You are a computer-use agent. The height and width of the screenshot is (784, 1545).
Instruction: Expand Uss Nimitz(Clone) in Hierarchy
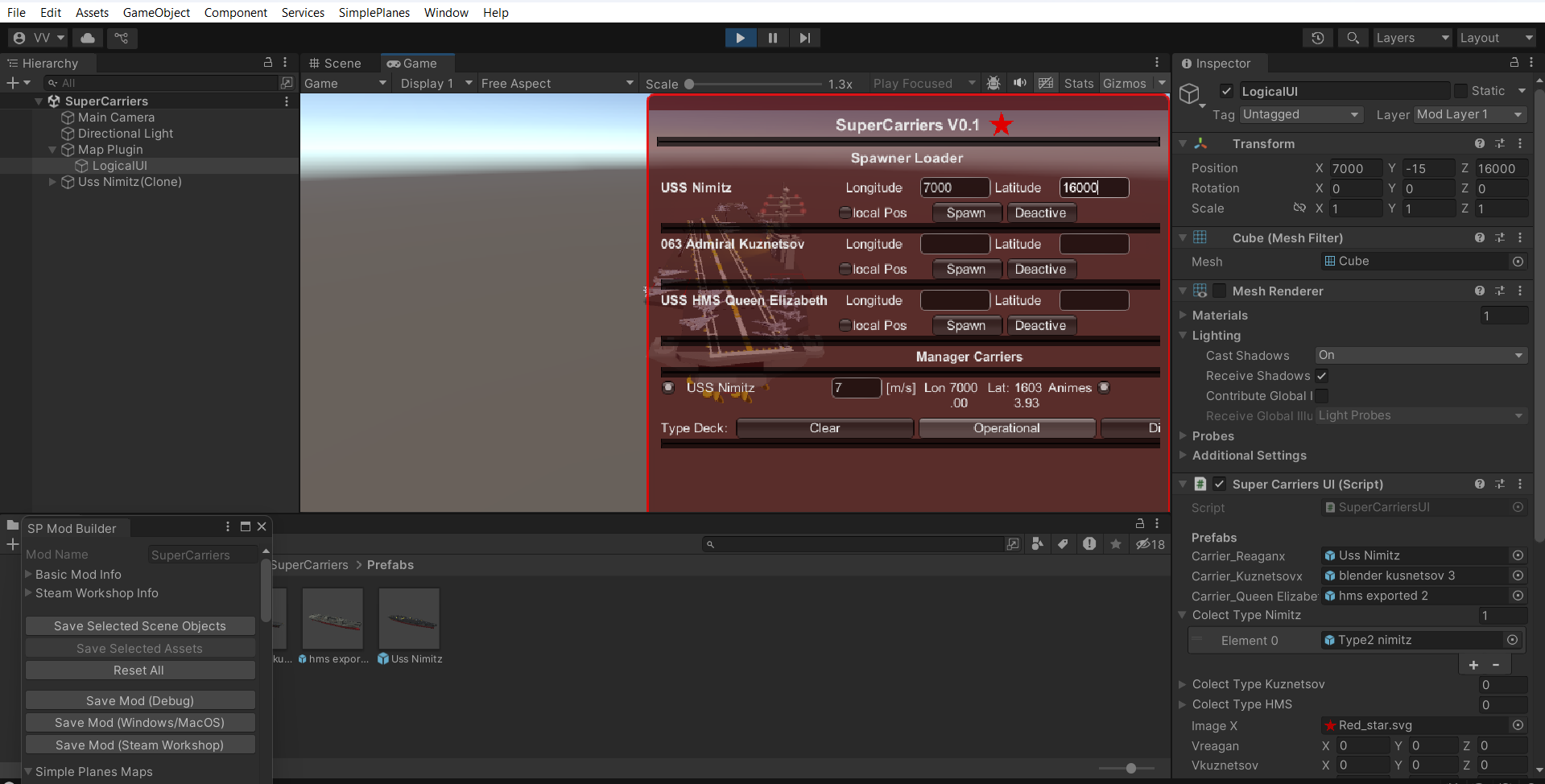pyautogui.click(x=52, y=182)
